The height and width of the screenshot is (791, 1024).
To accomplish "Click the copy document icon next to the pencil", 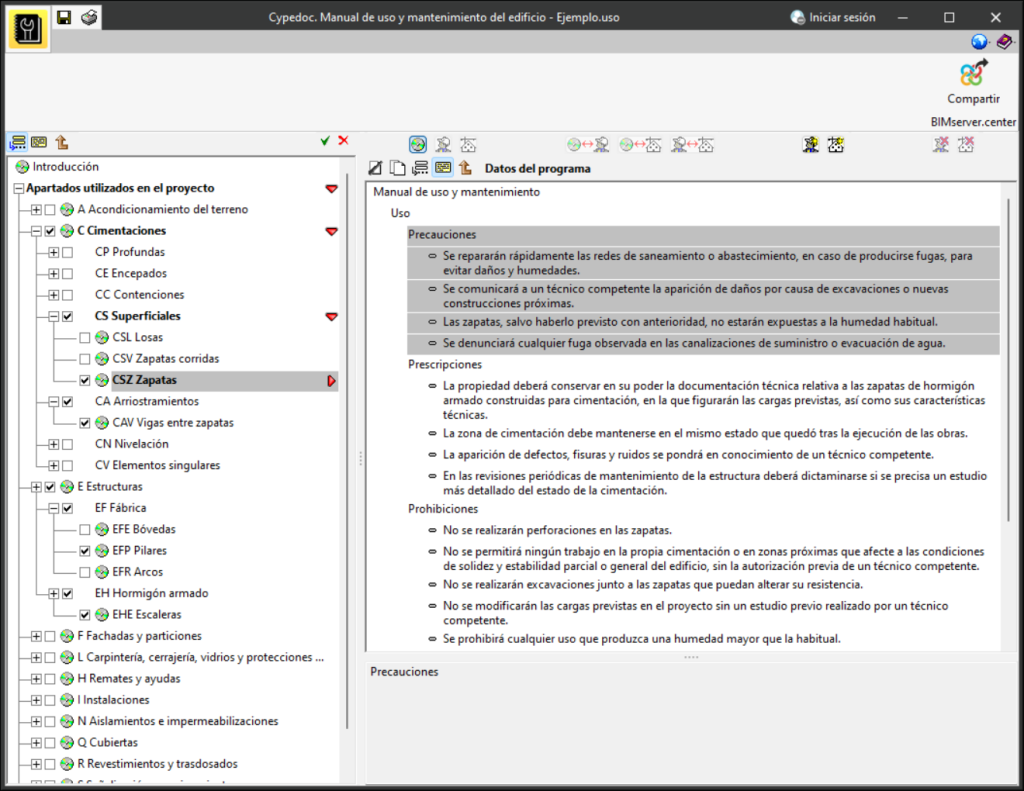I will coord(397,167).
